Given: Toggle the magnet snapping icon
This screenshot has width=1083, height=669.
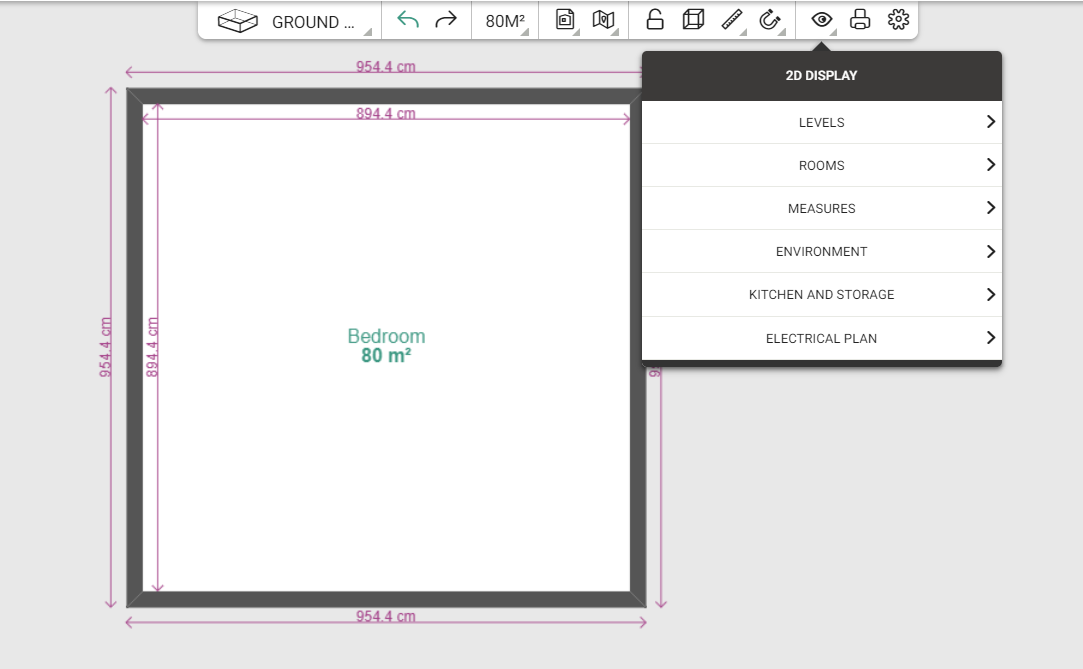Looking at the screenshot, I should pyautogui.click(x=770, y=20).
